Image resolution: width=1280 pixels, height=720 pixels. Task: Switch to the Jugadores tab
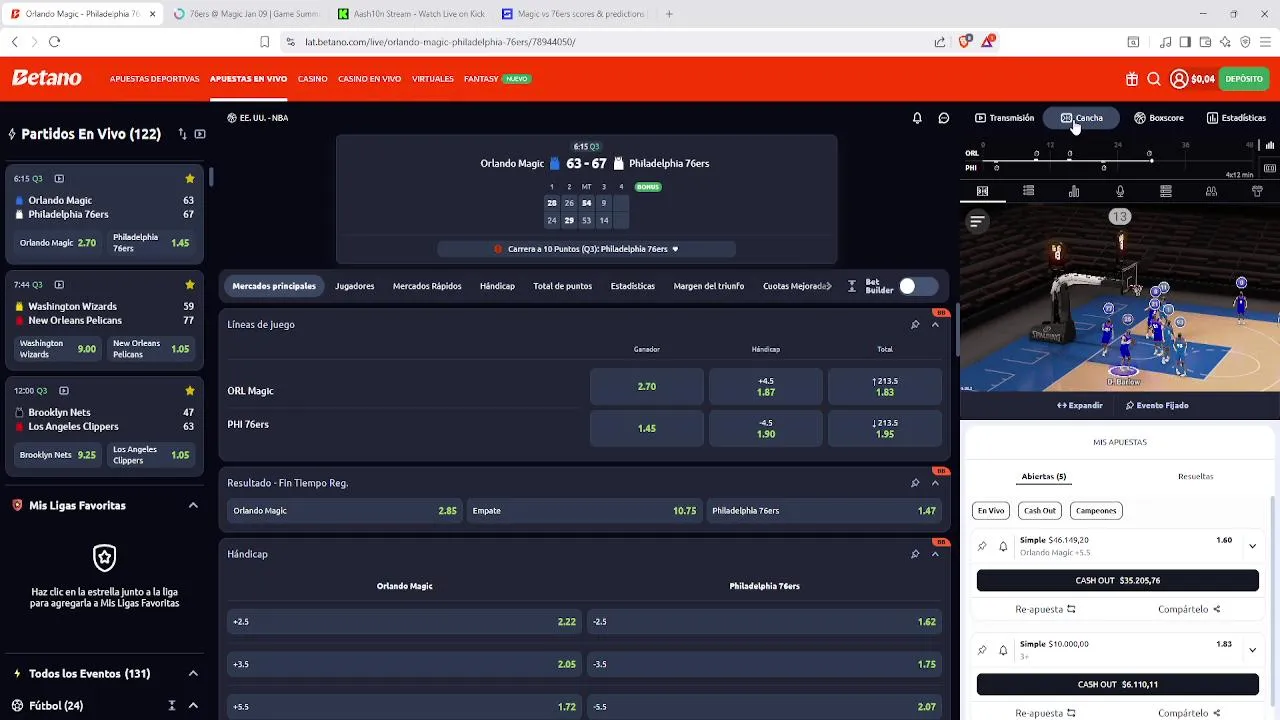click(354, 286)
